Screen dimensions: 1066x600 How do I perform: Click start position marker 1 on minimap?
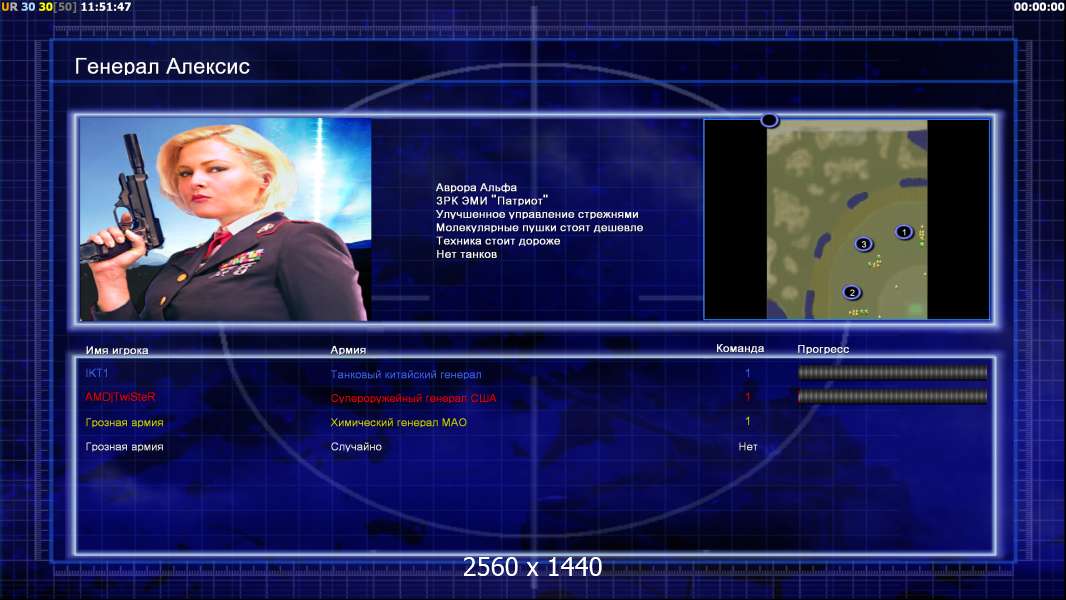coord(904,232)
